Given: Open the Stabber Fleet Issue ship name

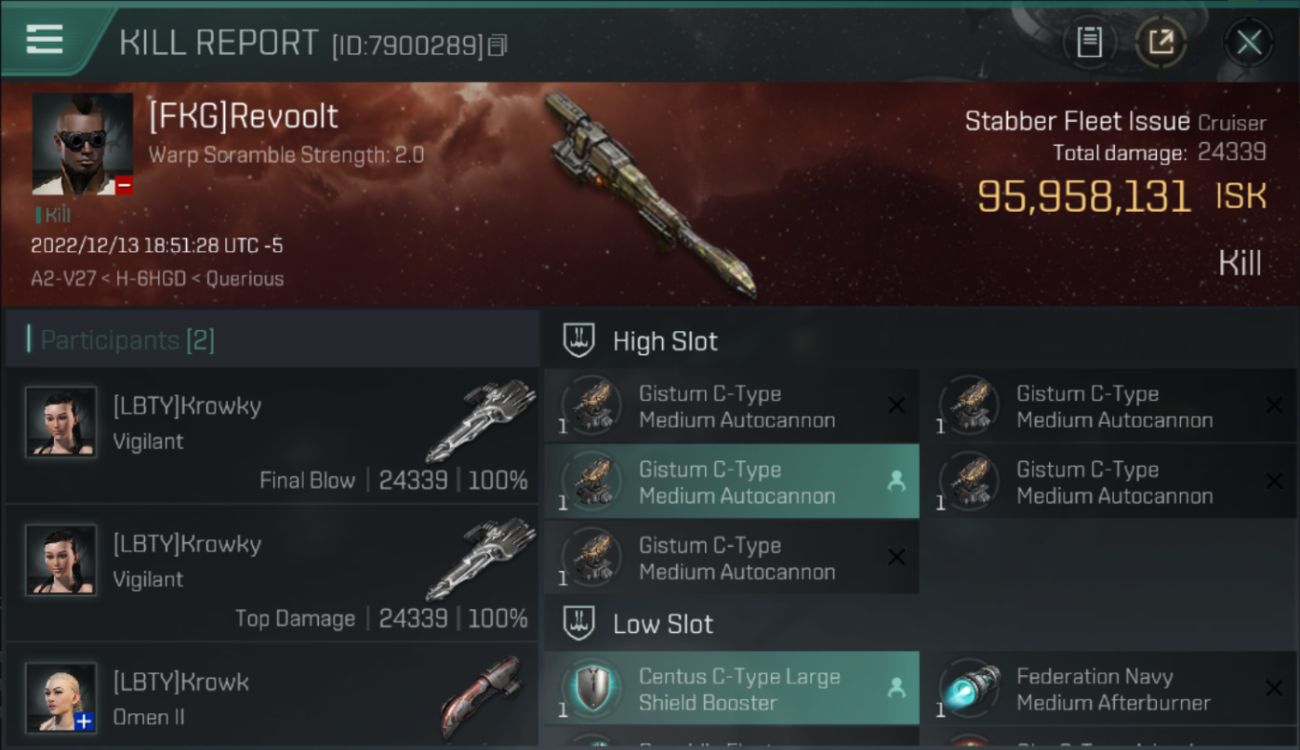Looking at the screenshot, I should 1077,122.
